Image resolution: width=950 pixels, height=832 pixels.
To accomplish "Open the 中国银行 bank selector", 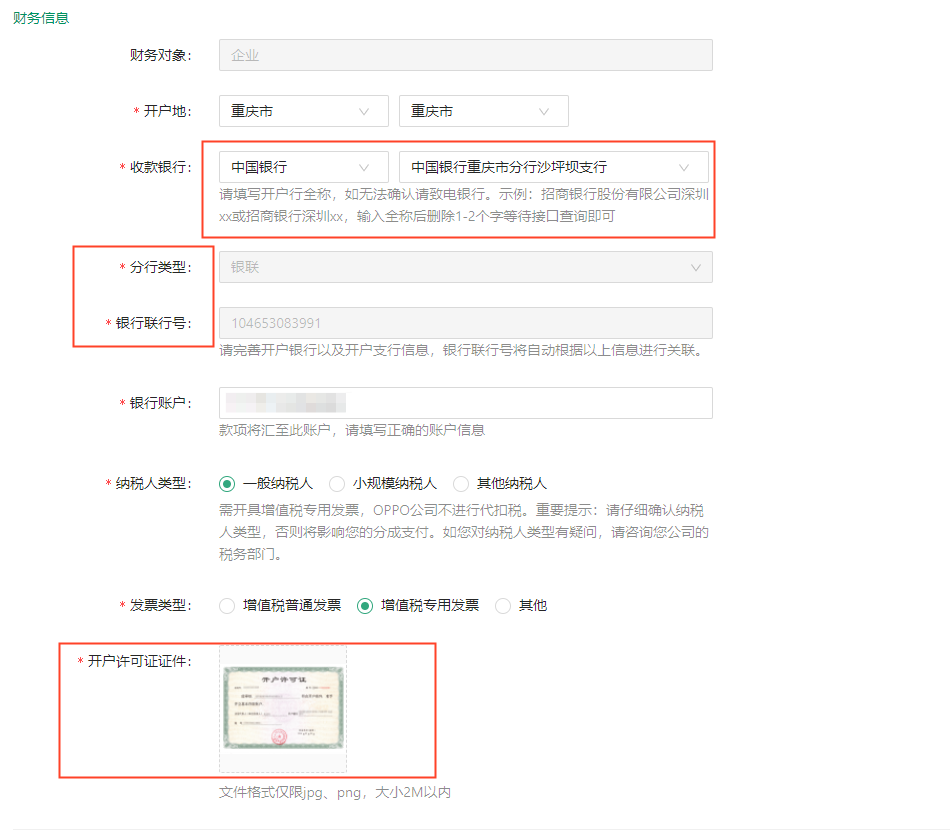I will tap(300, 167).
